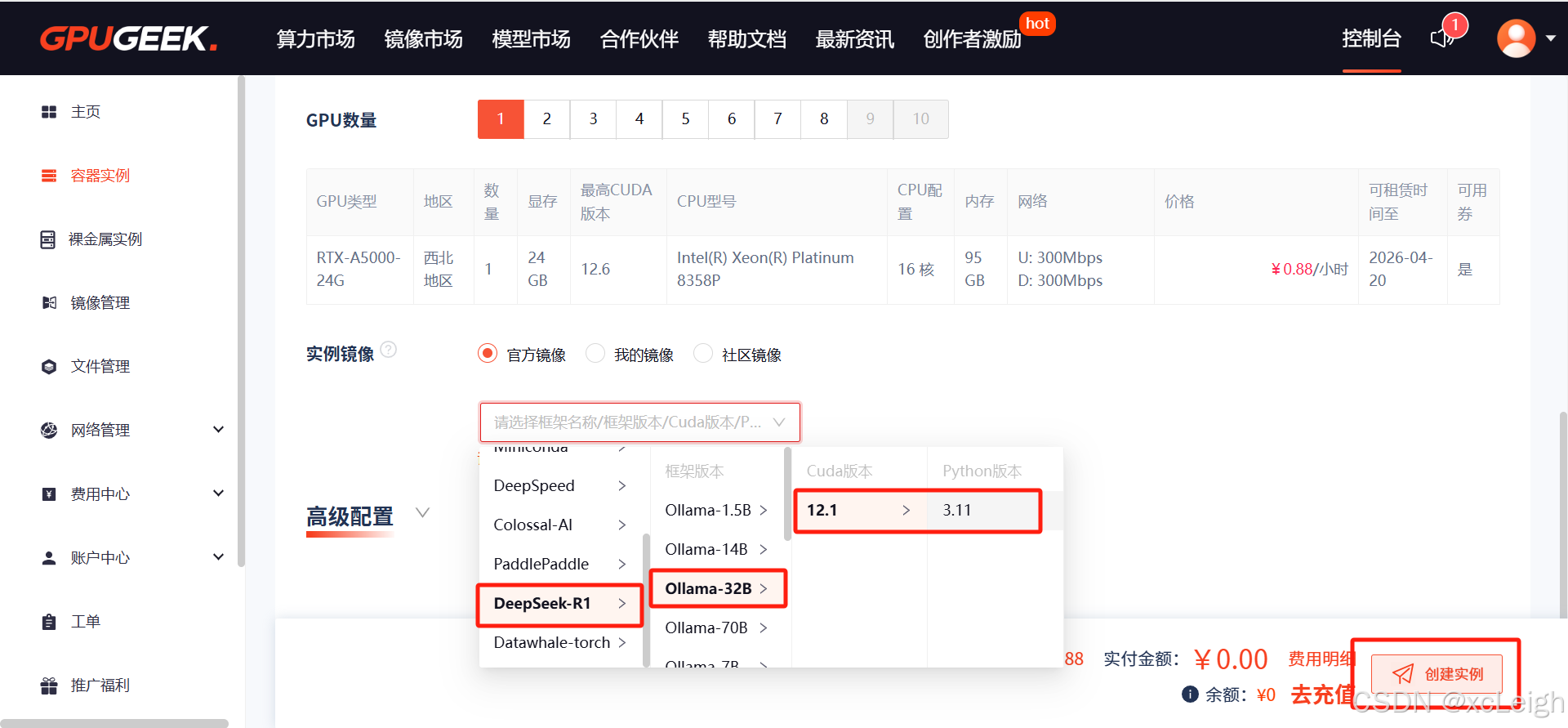Click the 镜像管理 sidebar icon
1568x728 pixels.
click(49, 303)
